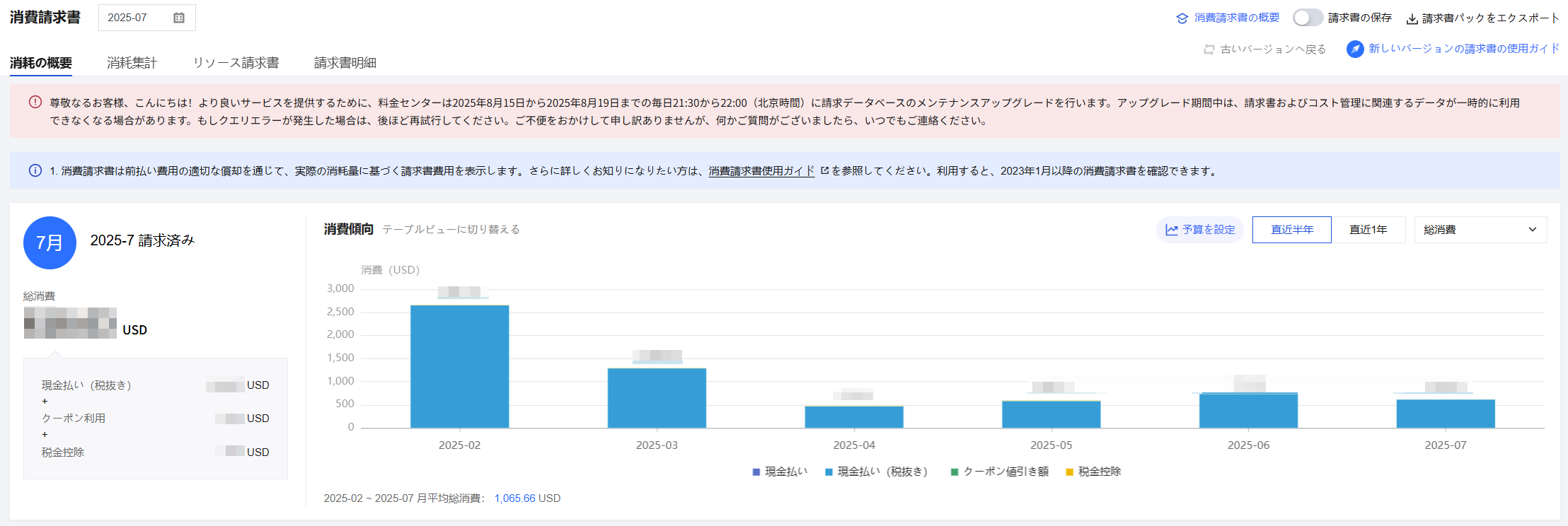This screenshot has width=1568, height=526.
Task: Click the 1,500 y-axis label
Action: point(340,358)
